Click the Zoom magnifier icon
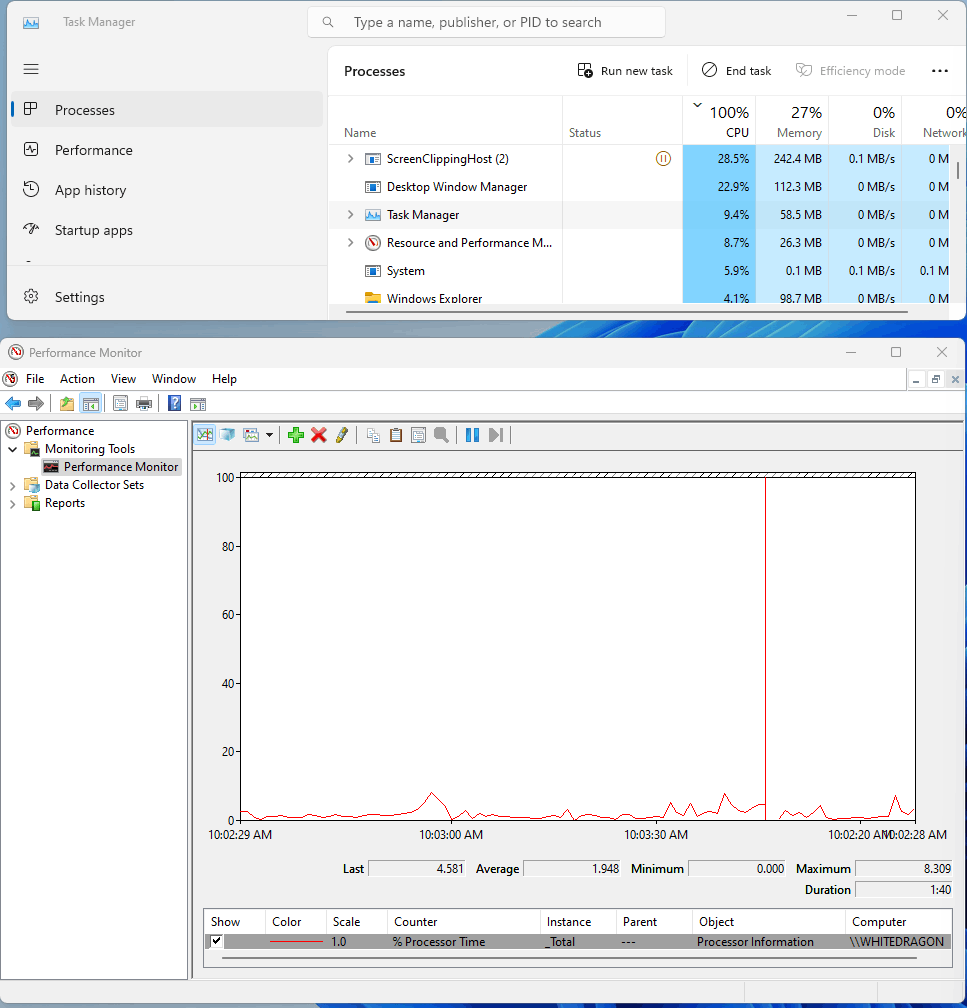 [x=442, y=435]
